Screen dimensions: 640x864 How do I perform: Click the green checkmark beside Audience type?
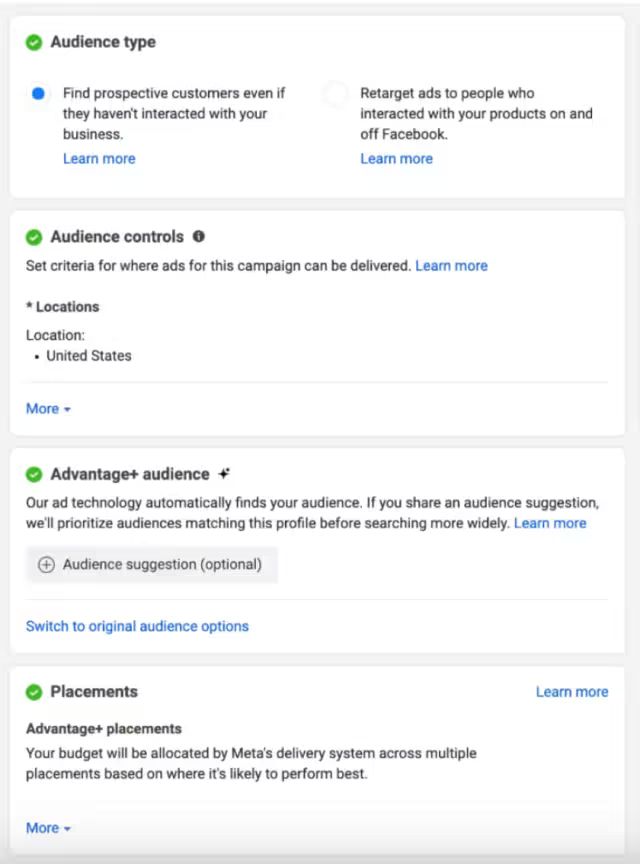tap(34, 42)
